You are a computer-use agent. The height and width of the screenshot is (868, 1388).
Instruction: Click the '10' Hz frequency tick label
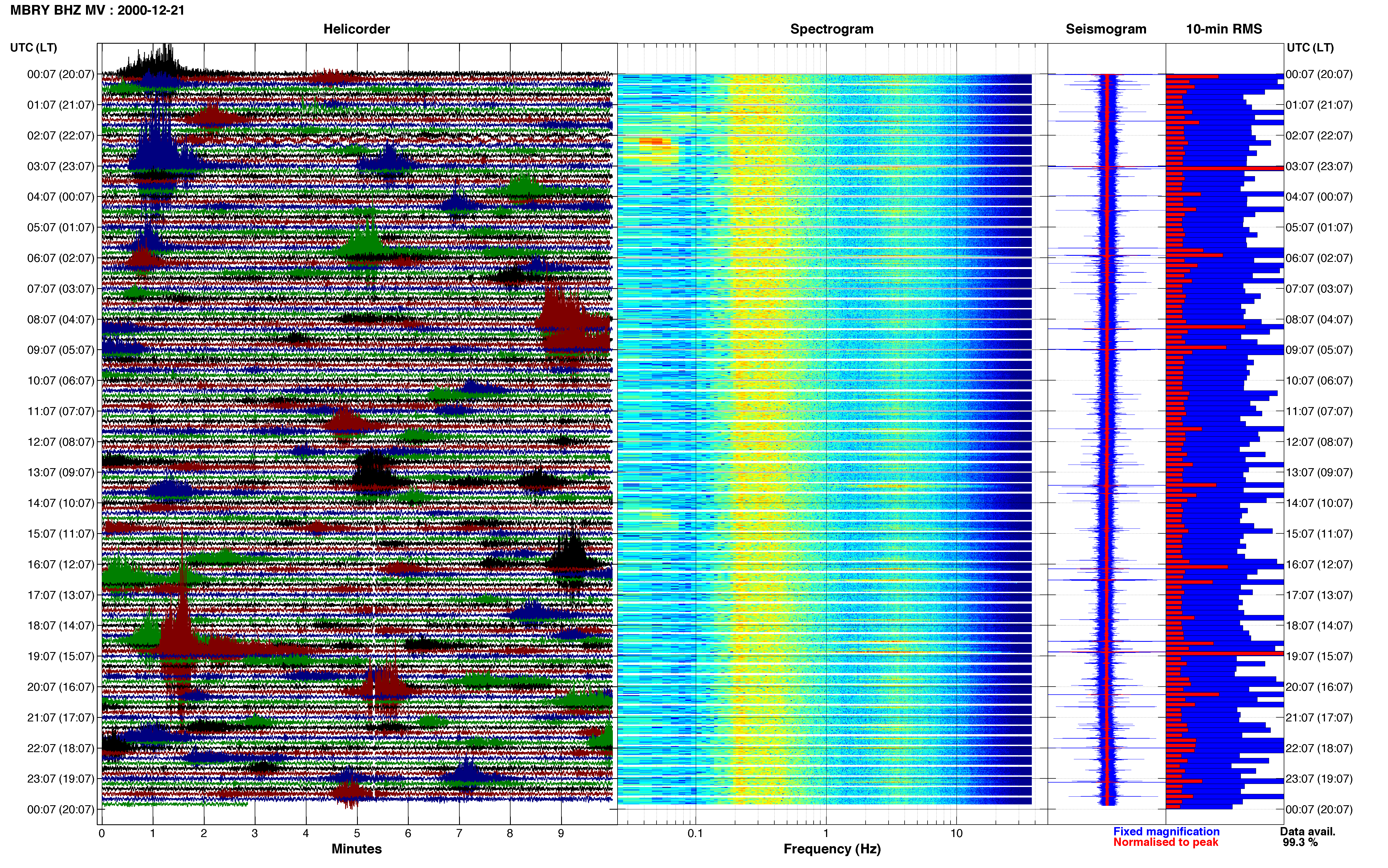pos(956,833)
